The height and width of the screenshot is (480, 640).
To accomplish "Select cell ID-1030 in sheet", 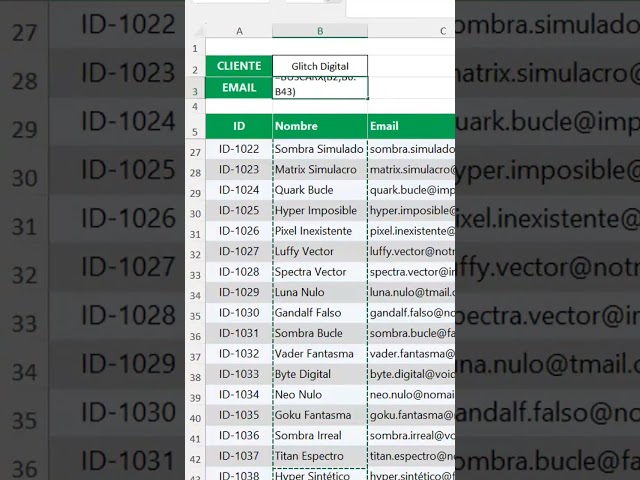I will [x=239, y=313].
